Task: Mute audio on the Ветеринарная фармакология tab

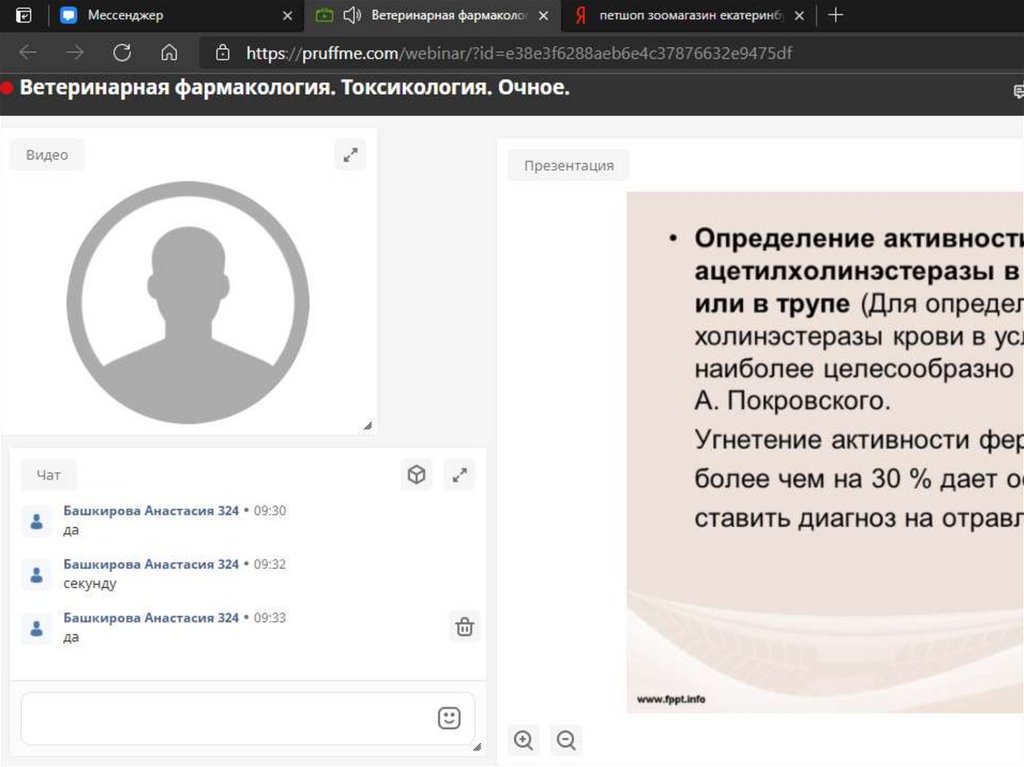Action: (351, 15)
